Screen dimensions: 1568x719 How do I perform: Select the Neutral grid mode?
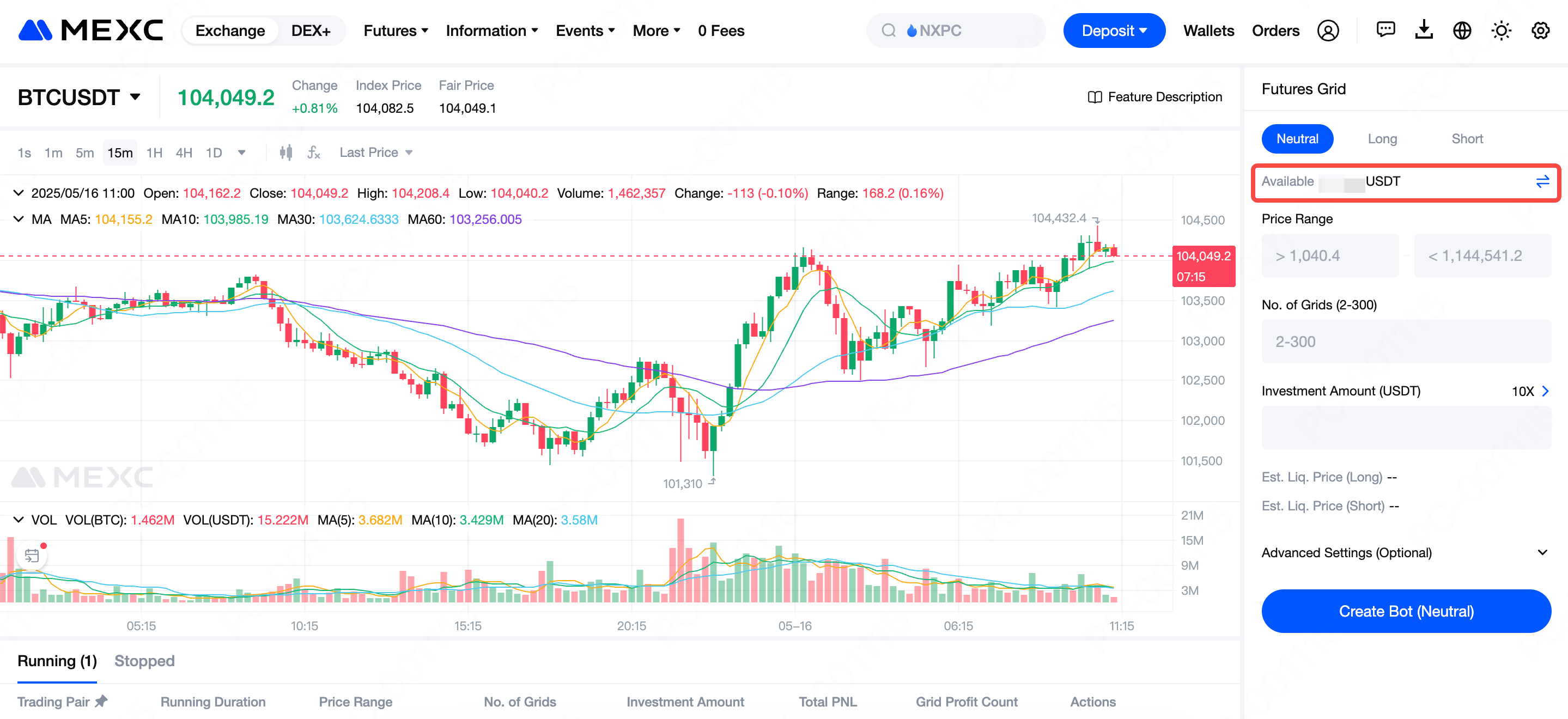pyautogui.click(x=1297, y=139)
